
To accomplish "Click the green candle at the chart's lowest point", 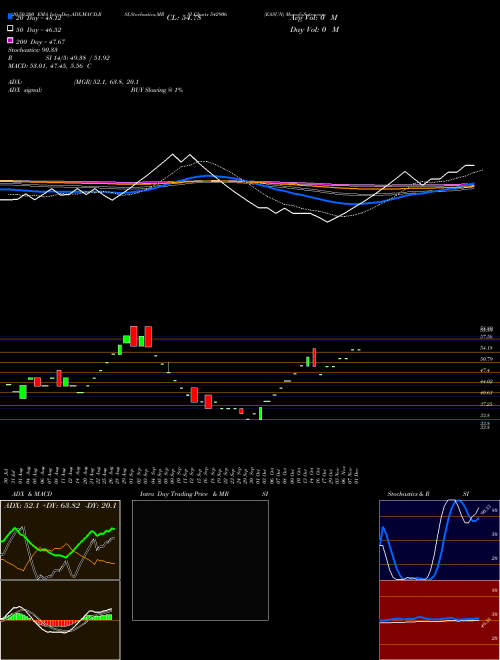I will tap(261, 413).
